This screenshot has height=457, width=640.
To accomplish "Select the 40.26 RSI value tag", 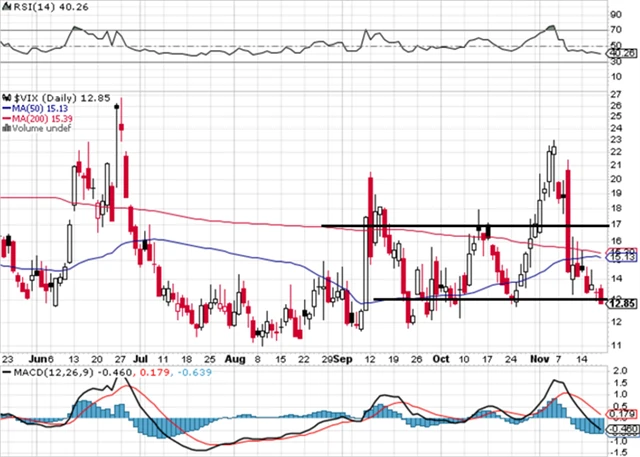I will [x=623, y=53].
